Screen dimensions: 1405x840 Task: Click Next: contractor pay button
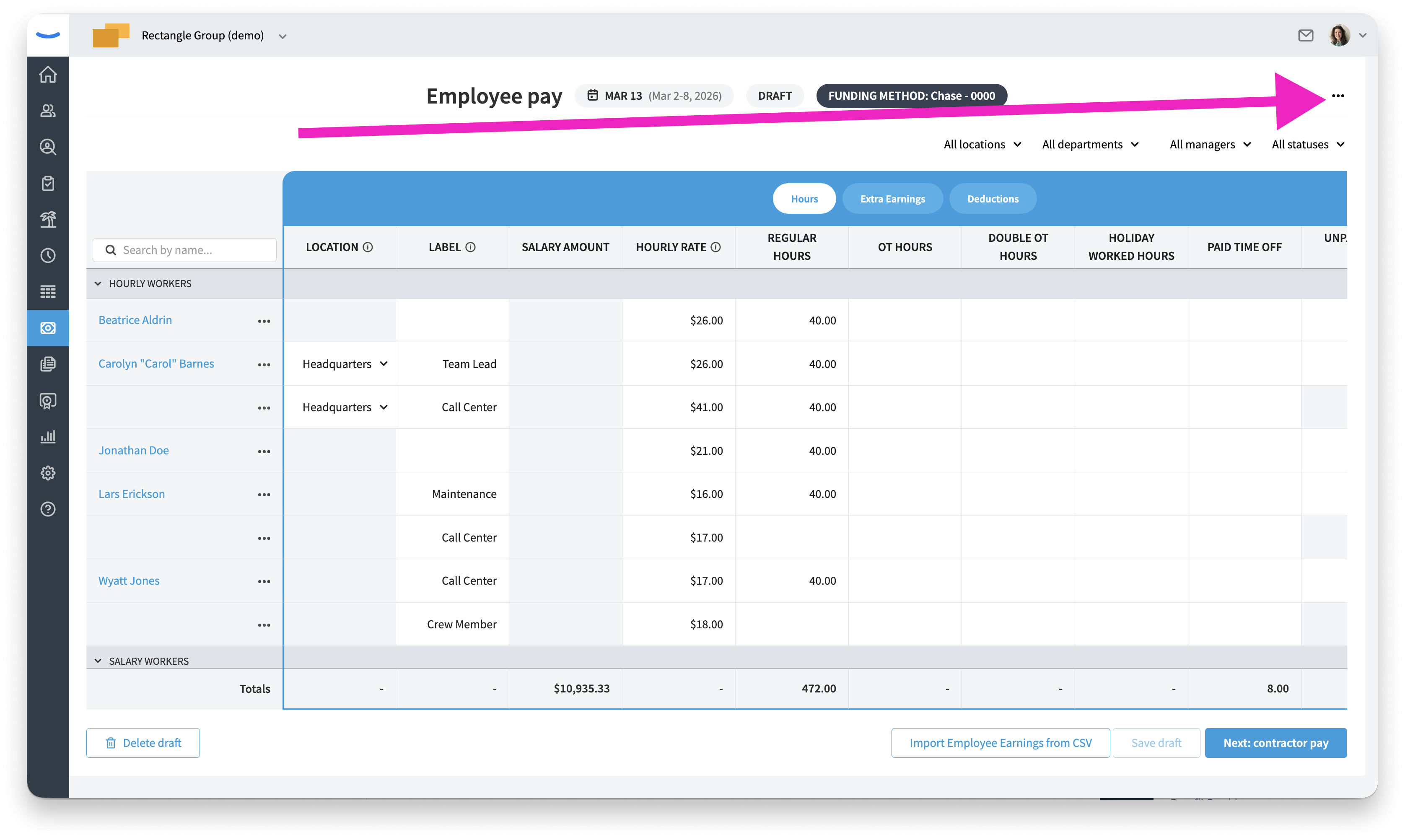1275,743
